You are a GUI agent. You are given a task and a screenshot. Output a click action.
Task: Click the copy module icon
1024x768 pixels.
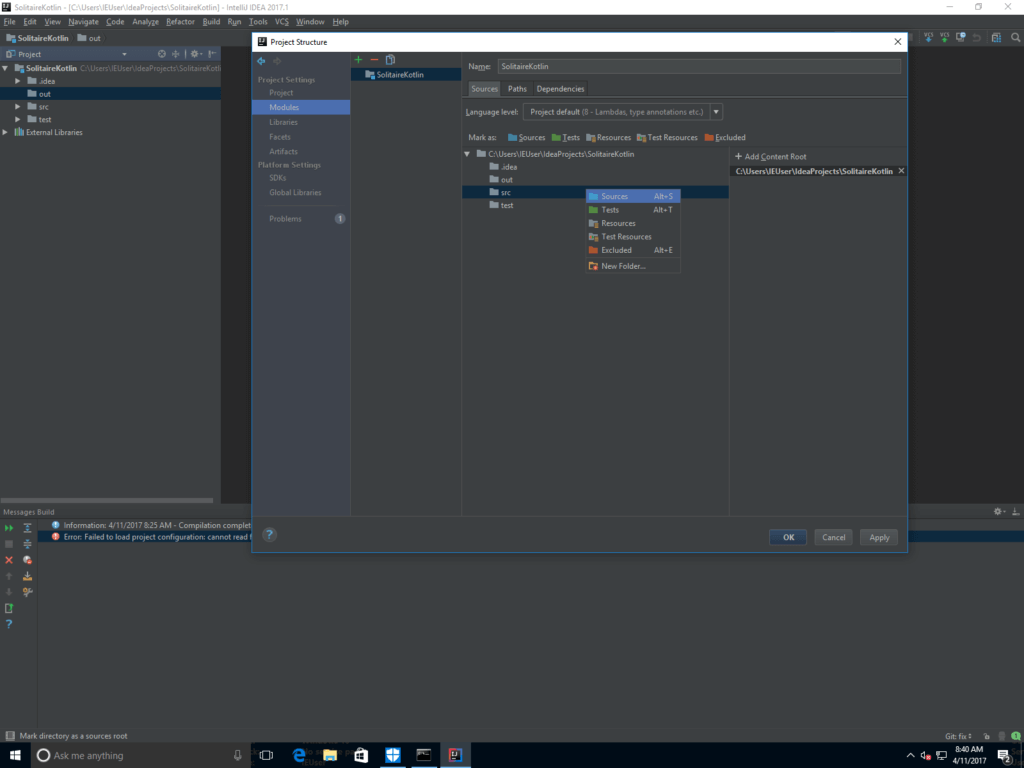pyautogui.click(x=391, y=59)
